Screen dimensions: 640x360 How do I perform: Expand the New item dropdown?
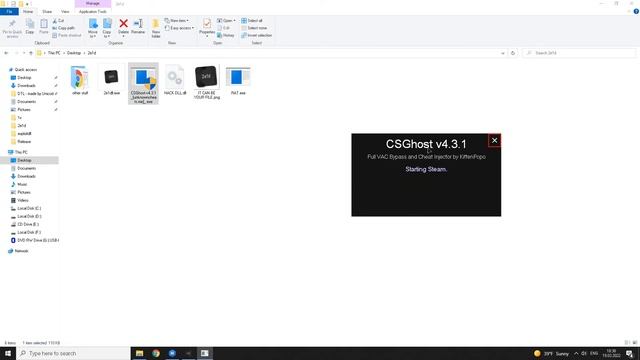[177, 20]
